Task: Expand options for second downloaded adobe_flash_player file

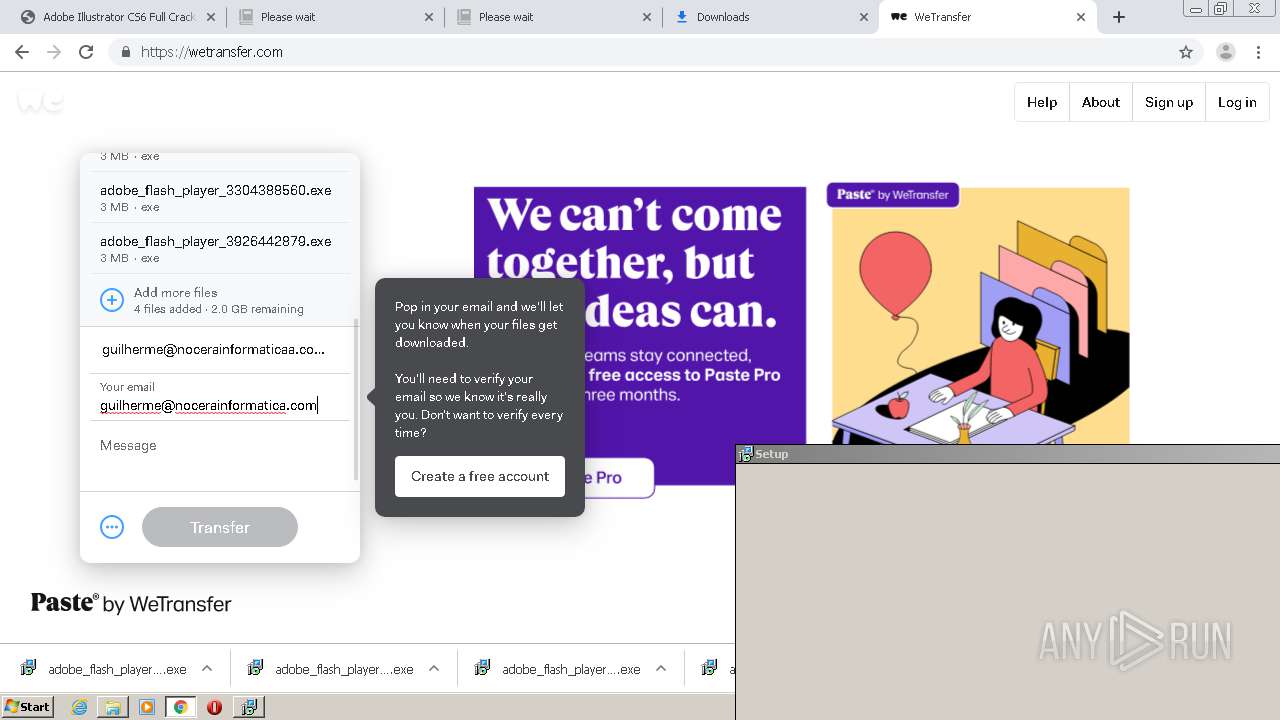Action: click(434, 669)
